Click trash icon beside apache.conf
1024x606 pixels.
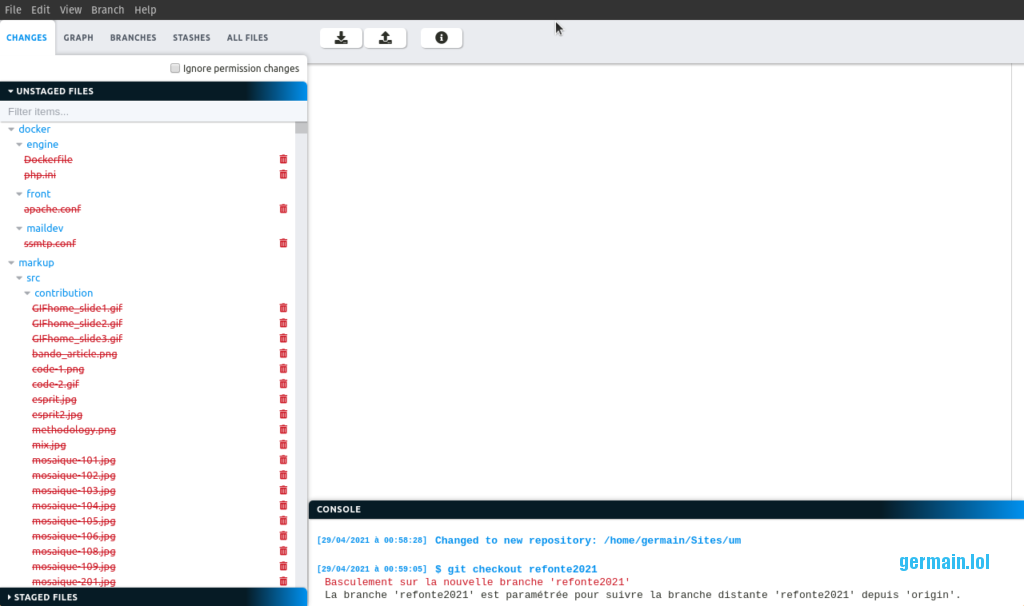pos(283,209)
